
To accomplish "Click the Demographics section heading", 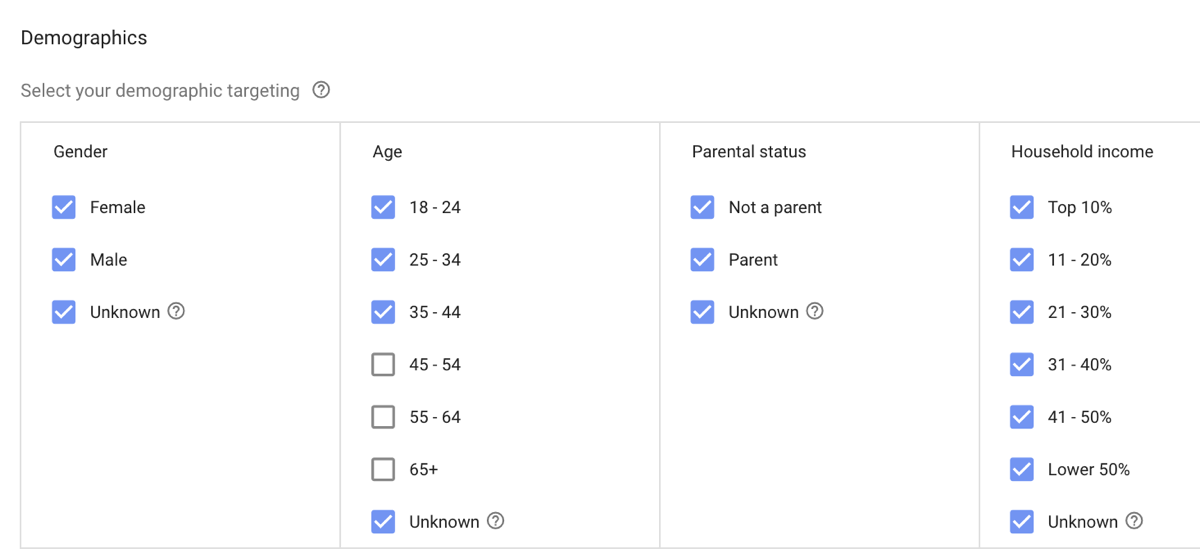I will [84, 38].
